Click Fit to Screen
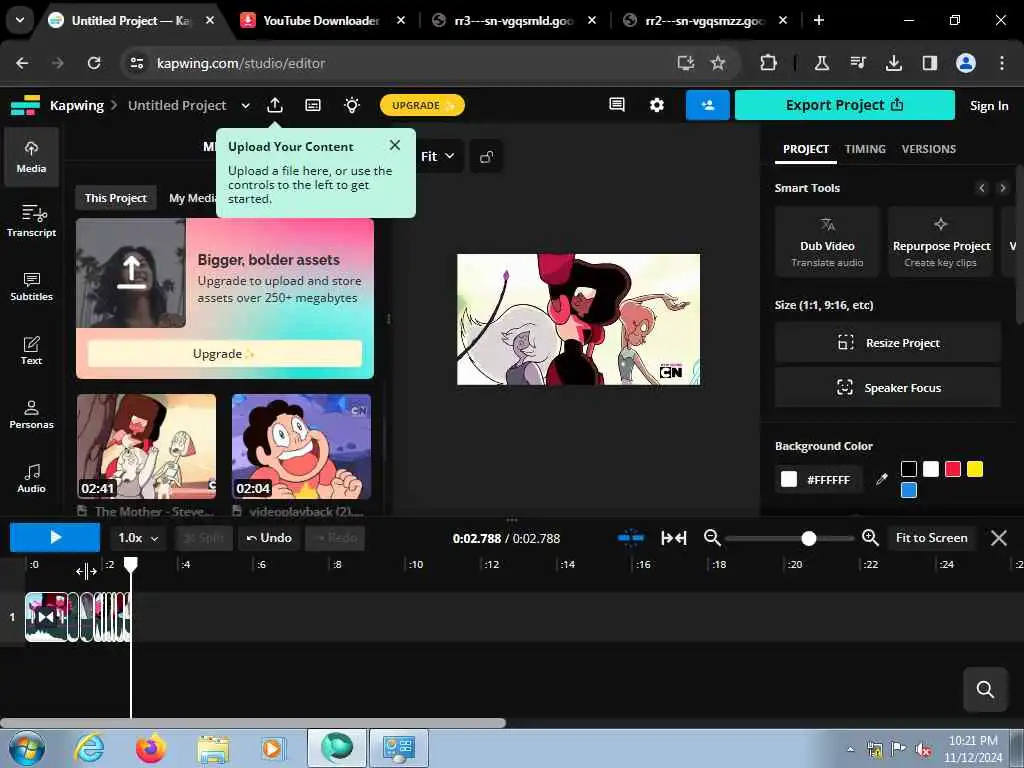 [x=931, y=537]
